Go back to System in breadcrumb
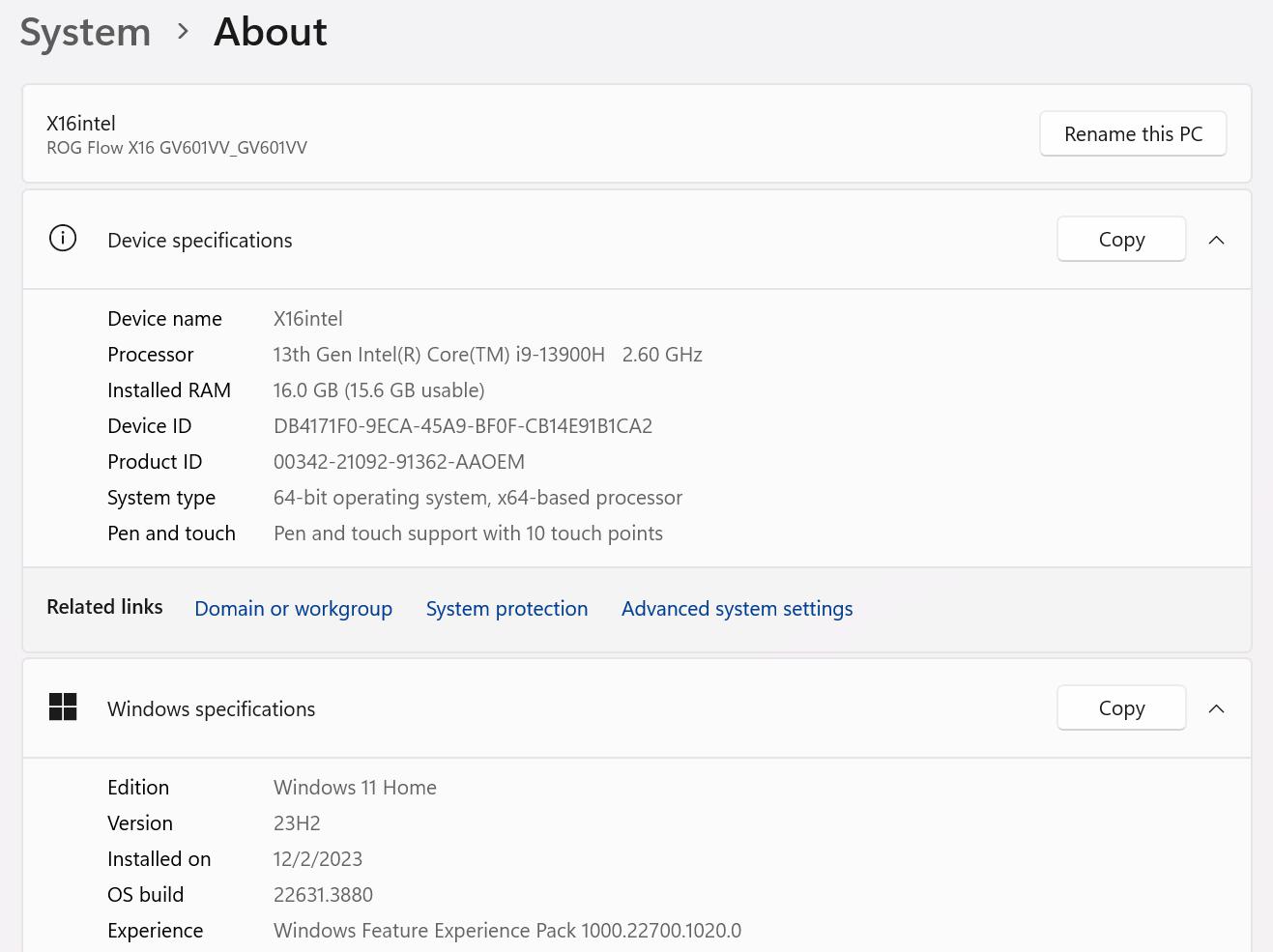 [x=85, y=32]
